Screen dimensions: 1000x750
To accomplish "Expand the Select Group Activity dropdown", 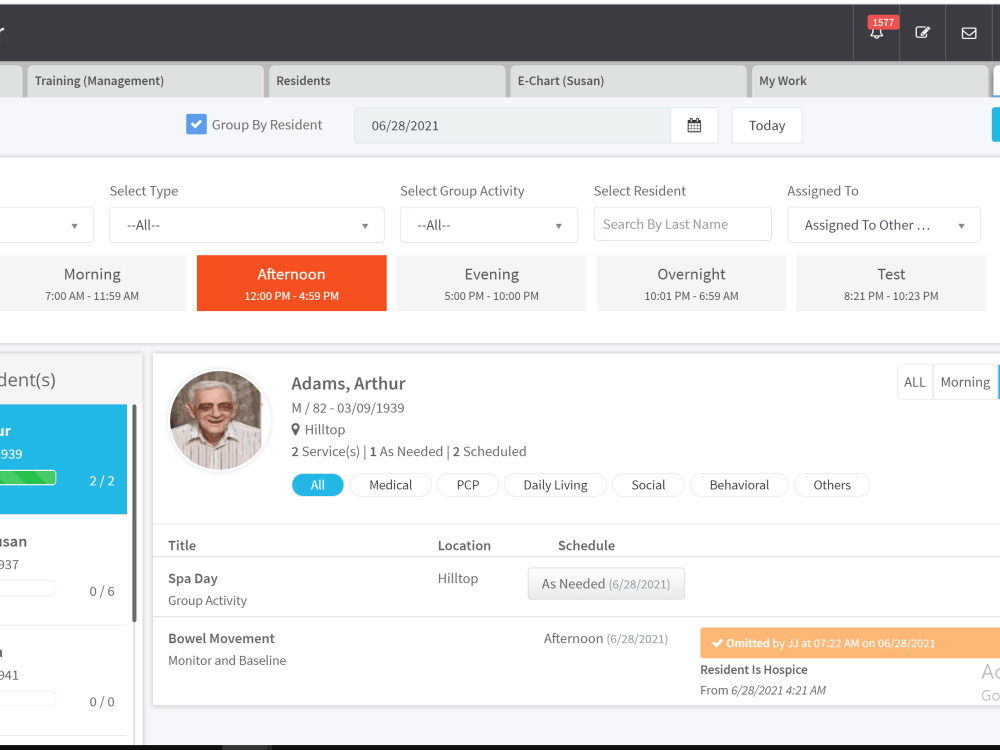I will point(489,225).
